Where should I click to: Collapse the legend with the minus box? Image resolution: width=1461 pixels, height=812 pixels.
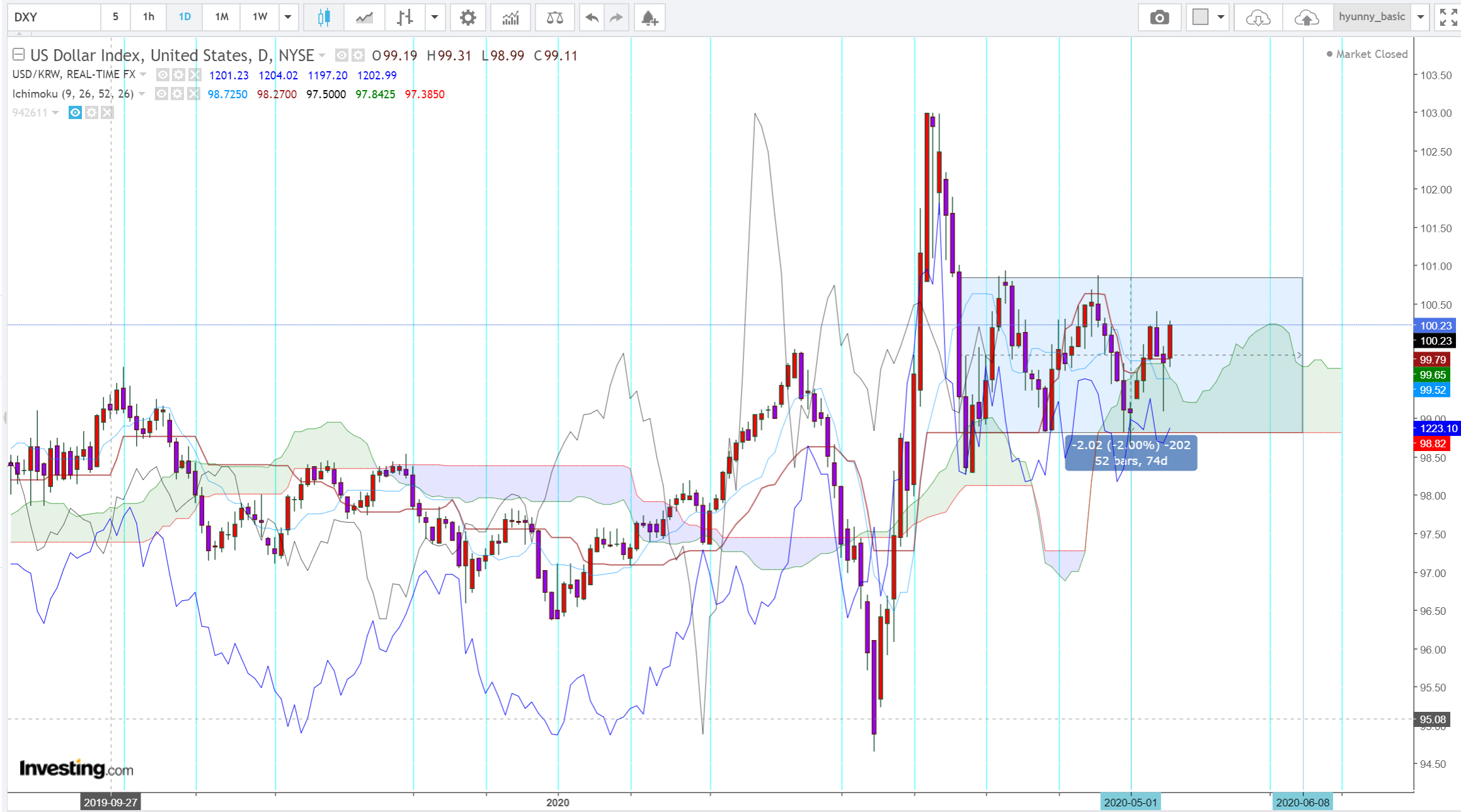tap(19, 55)
